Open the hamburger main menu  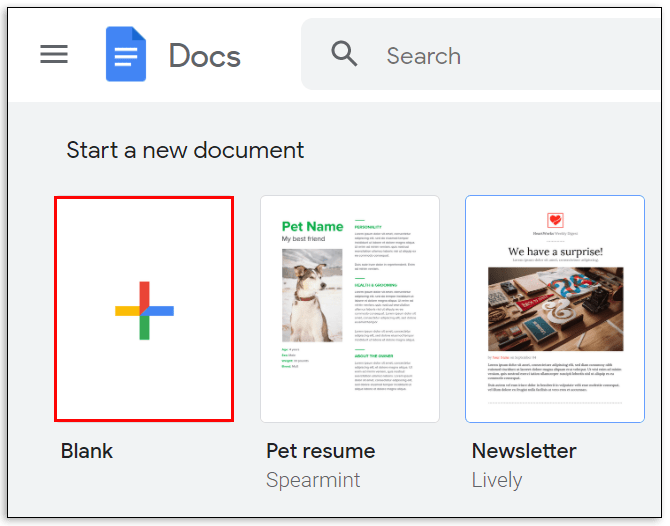pyautogui.click(x=54, y=54)
